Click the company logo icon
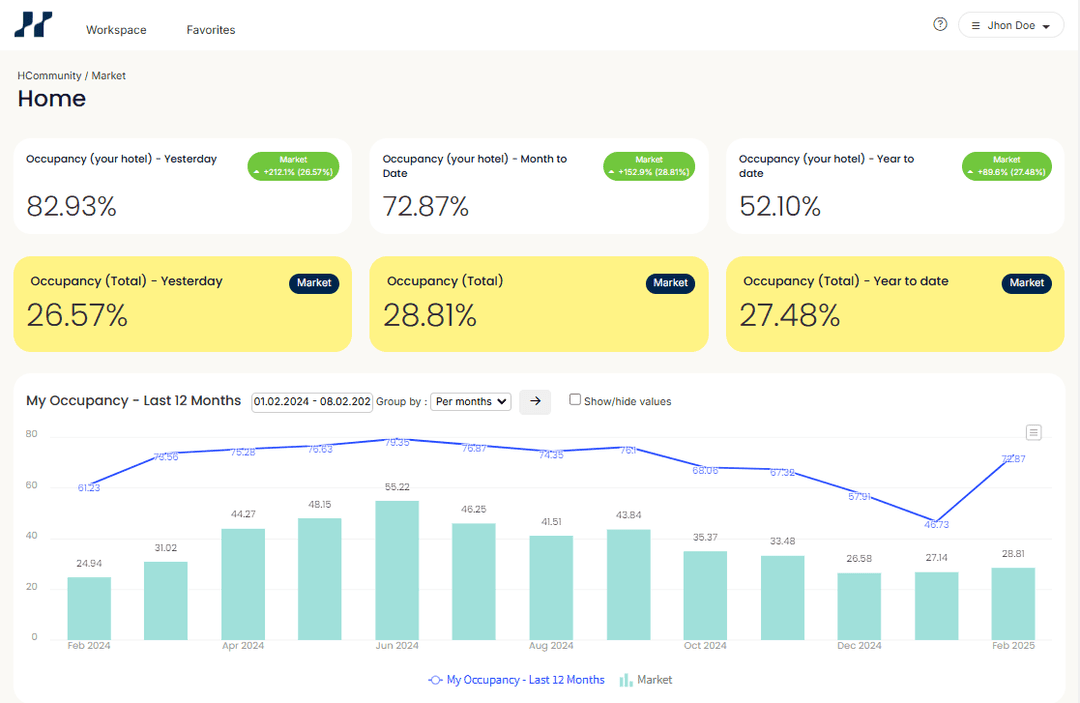The image size is (1080, 703). click(x=33, y=25)
